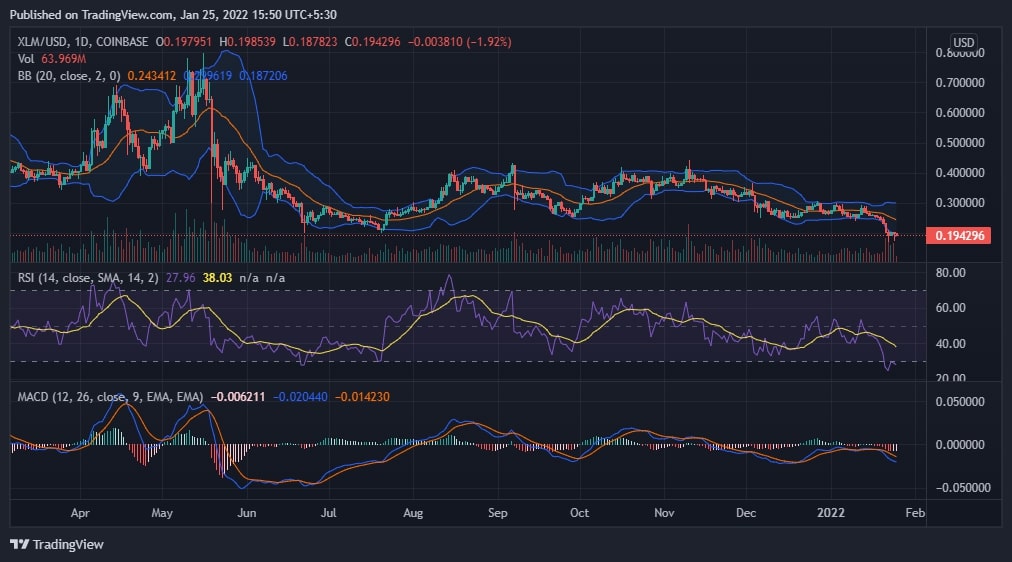Image resolution: width=1012 pixels, height=562 pixels.
Task: Click the change value -0.003810 (-1.92%)
Action: (x=460, y=42)
